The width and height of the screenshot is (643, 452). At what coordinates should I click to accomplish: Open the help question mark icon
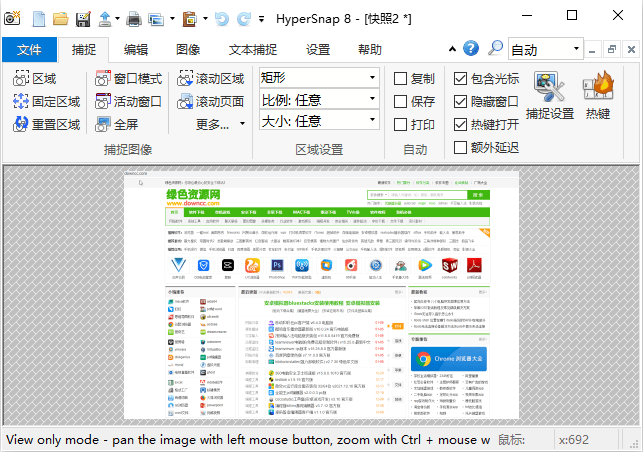tap(471, 48)
